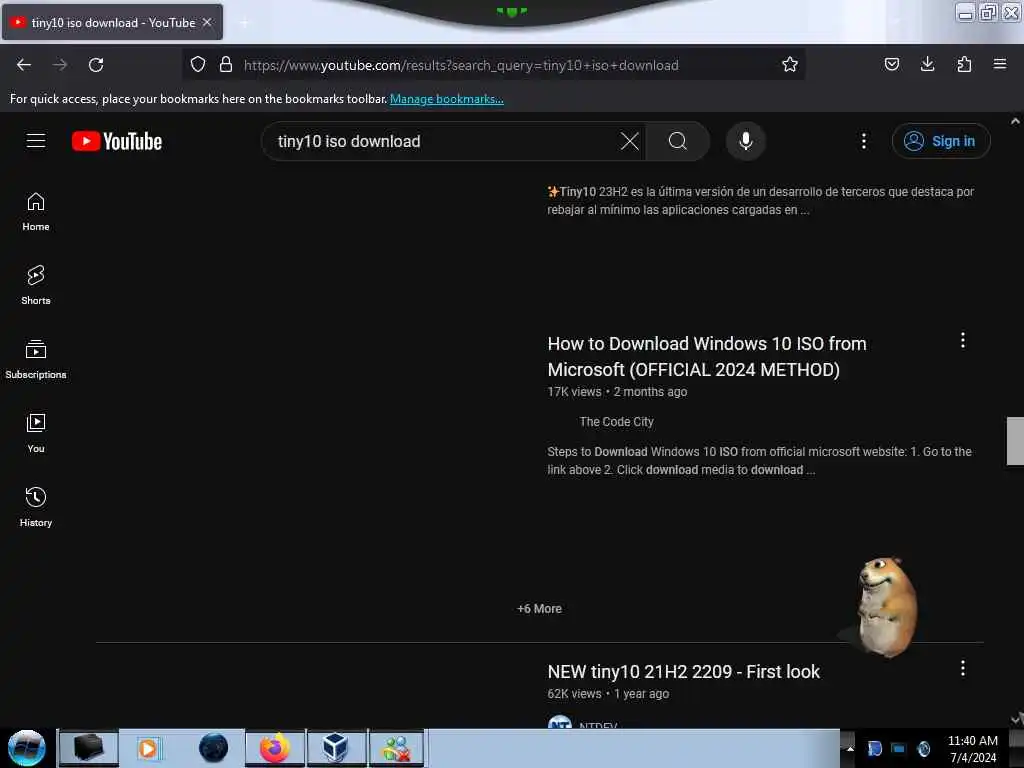This screenshot has height=768, width=1024.
Task: Click the YouTube search magnifier button
Action: (x=678, y=141)
